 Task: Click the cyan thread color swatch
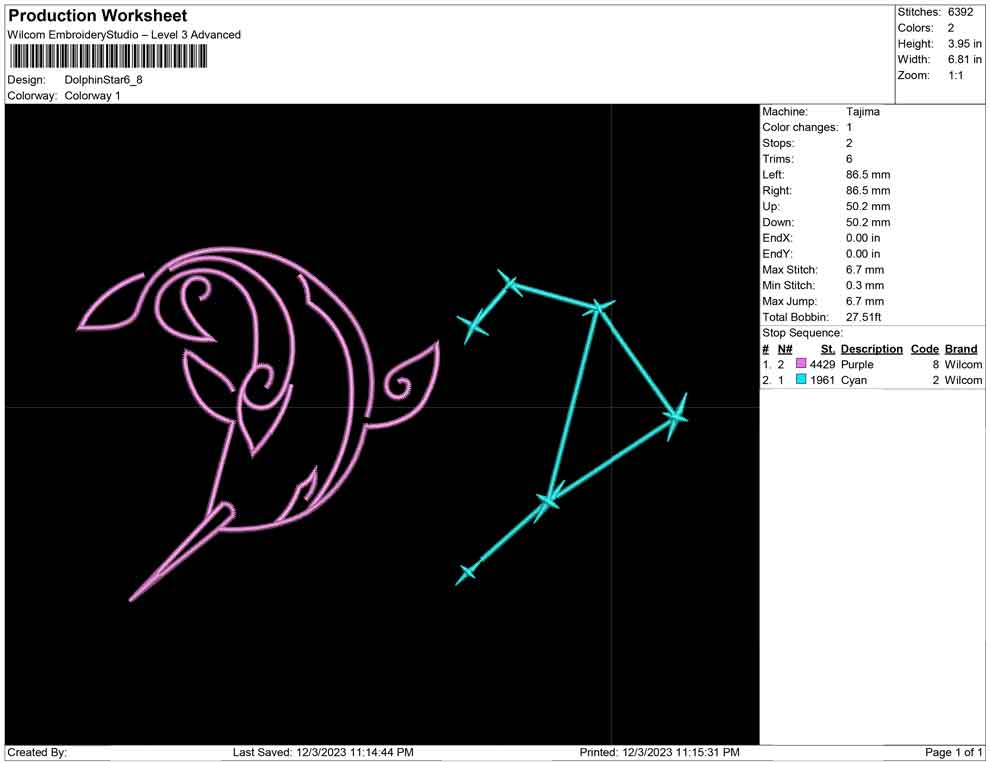click(x=801, y=381)
